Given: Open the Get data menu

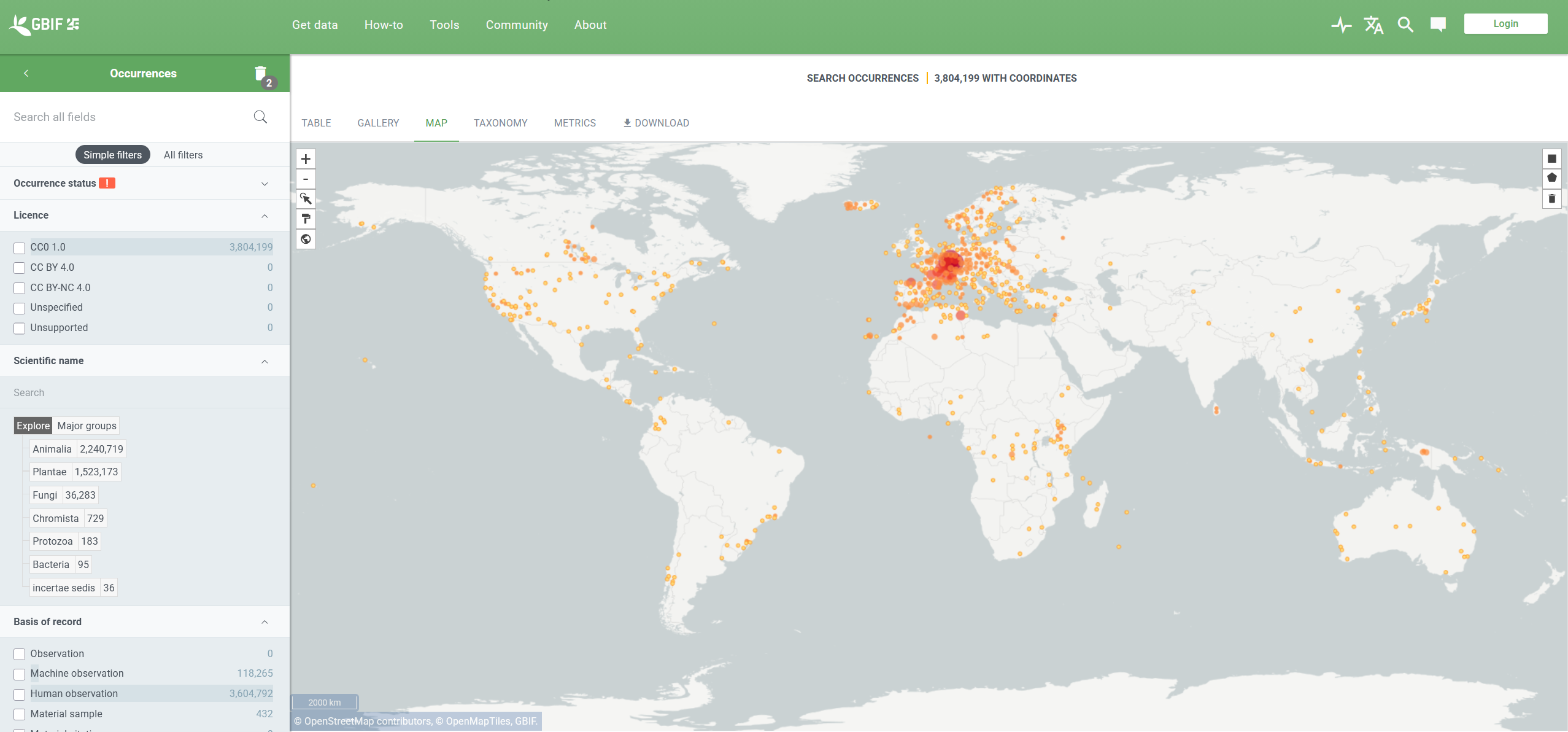Looking at the screenshot, I should [x=315, y=25].
